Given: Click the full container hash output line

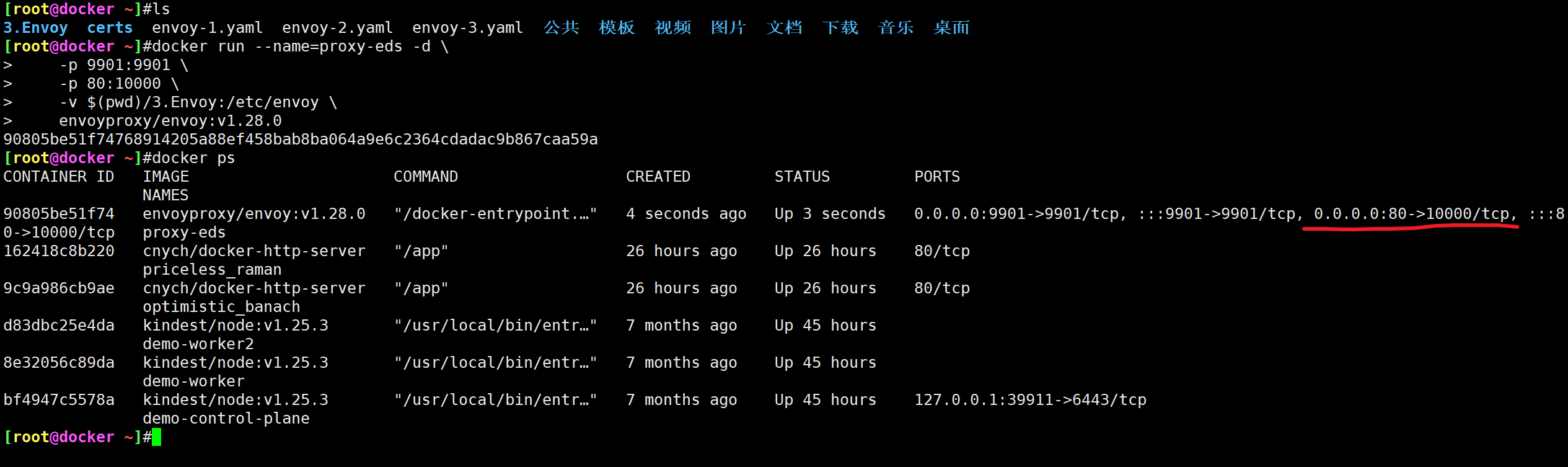Looking at the screenshot, I should [301, 140].
